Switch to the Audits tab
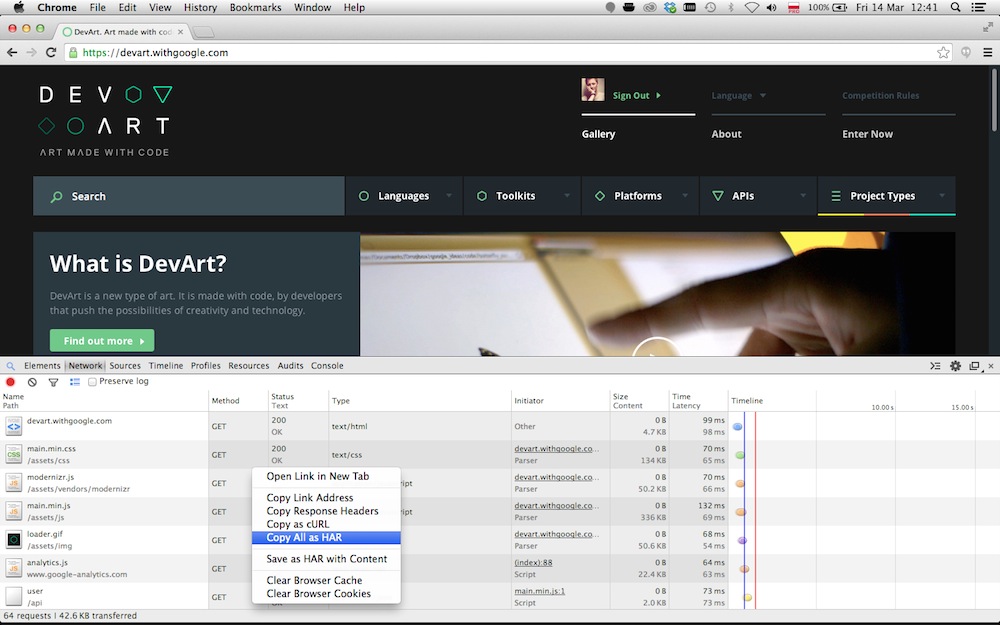1000x625 pixels. [290, 366]
